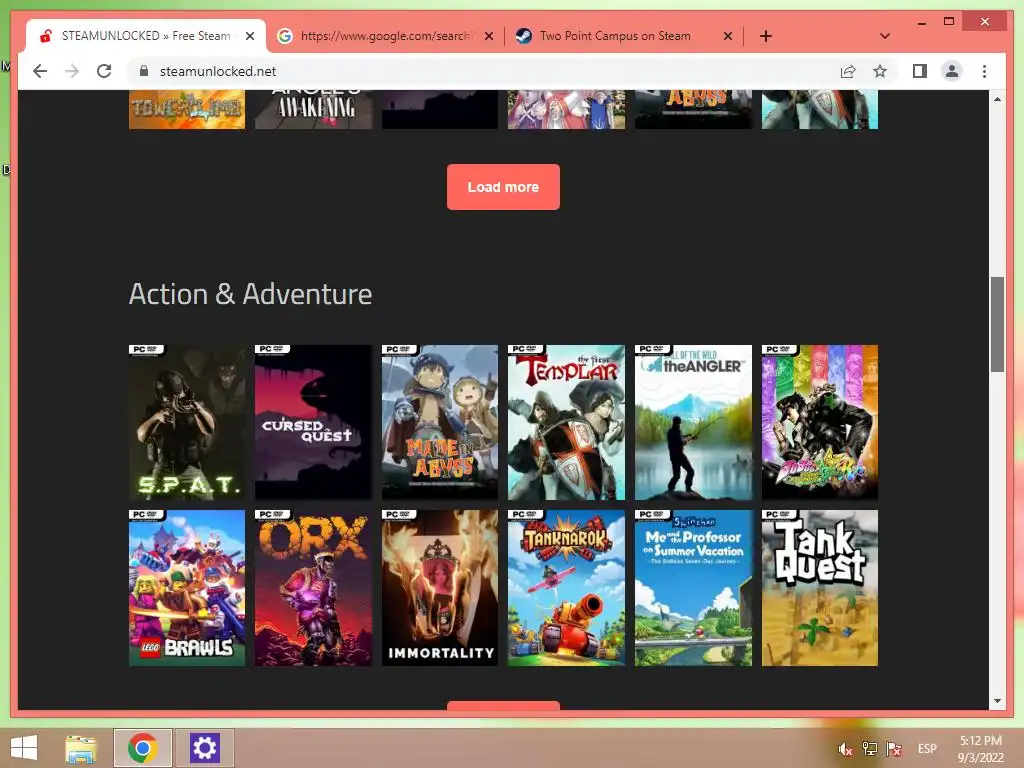Viewport: 1024px width, 768px height.
Task: Open JoJo's Bizarre Adventure game cover
Action: click(820, 423)
